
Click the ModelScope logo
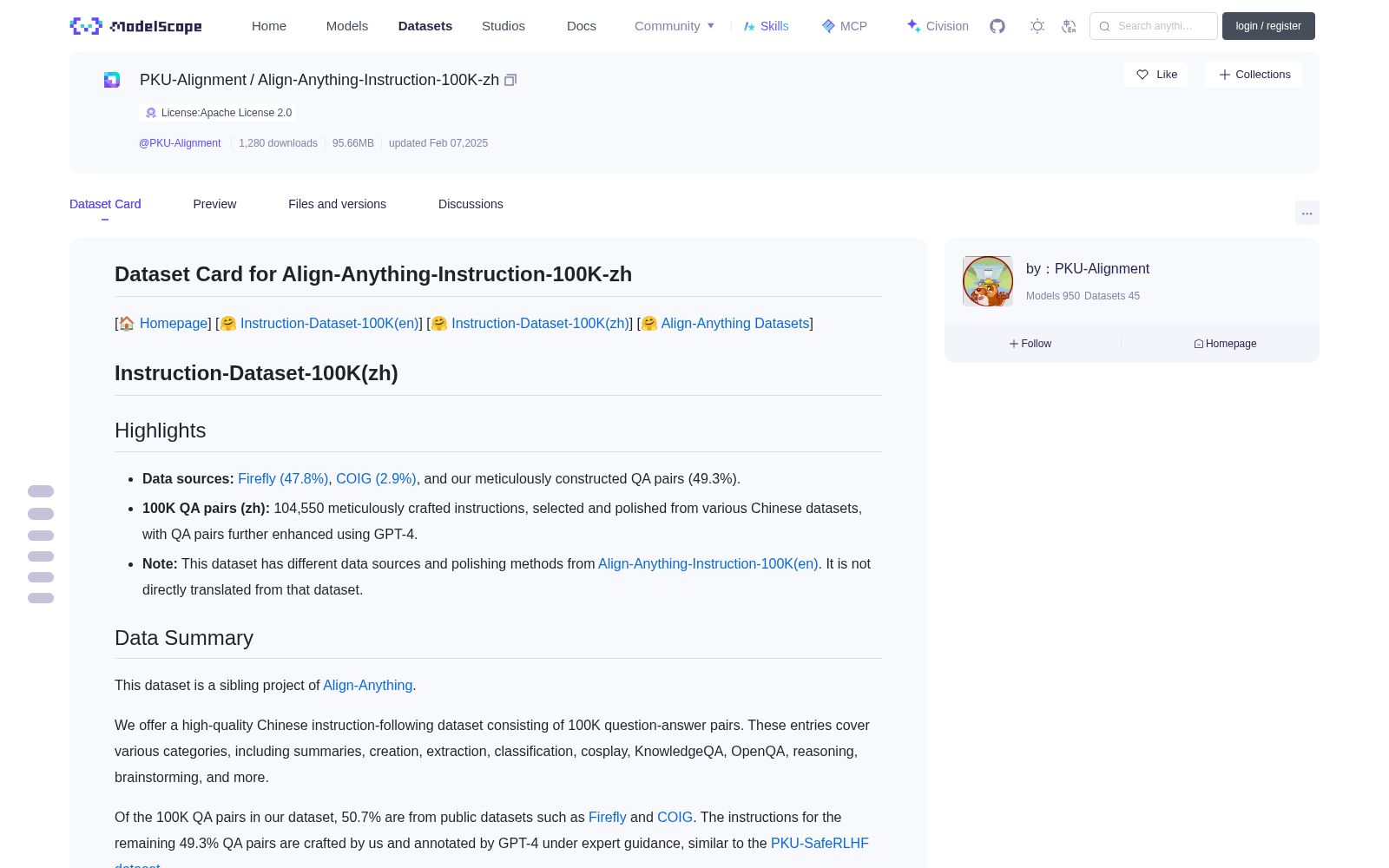coord(135,26)
